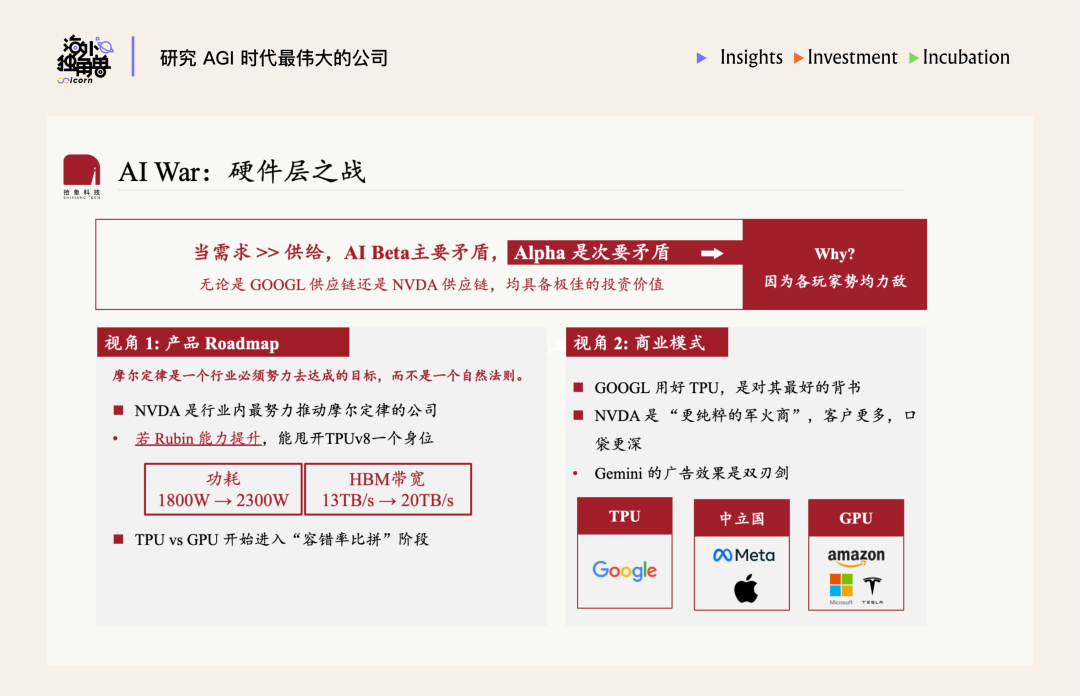
Task: Click the Tesla logo icon
Action: point(872,588)
